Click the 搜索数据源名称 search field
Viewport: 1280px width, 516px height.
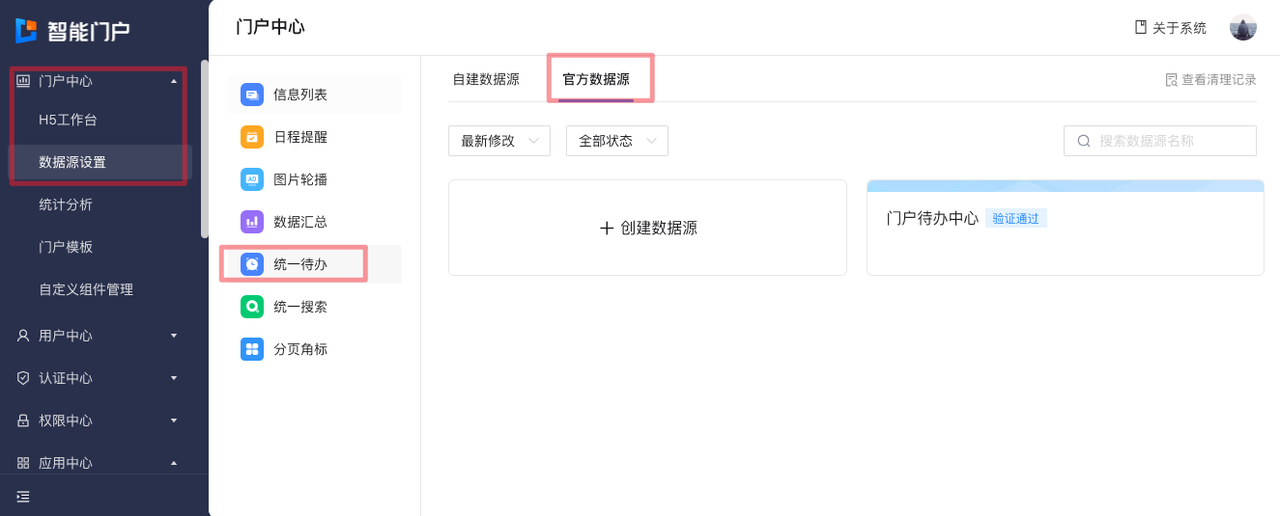(1170, 141)
